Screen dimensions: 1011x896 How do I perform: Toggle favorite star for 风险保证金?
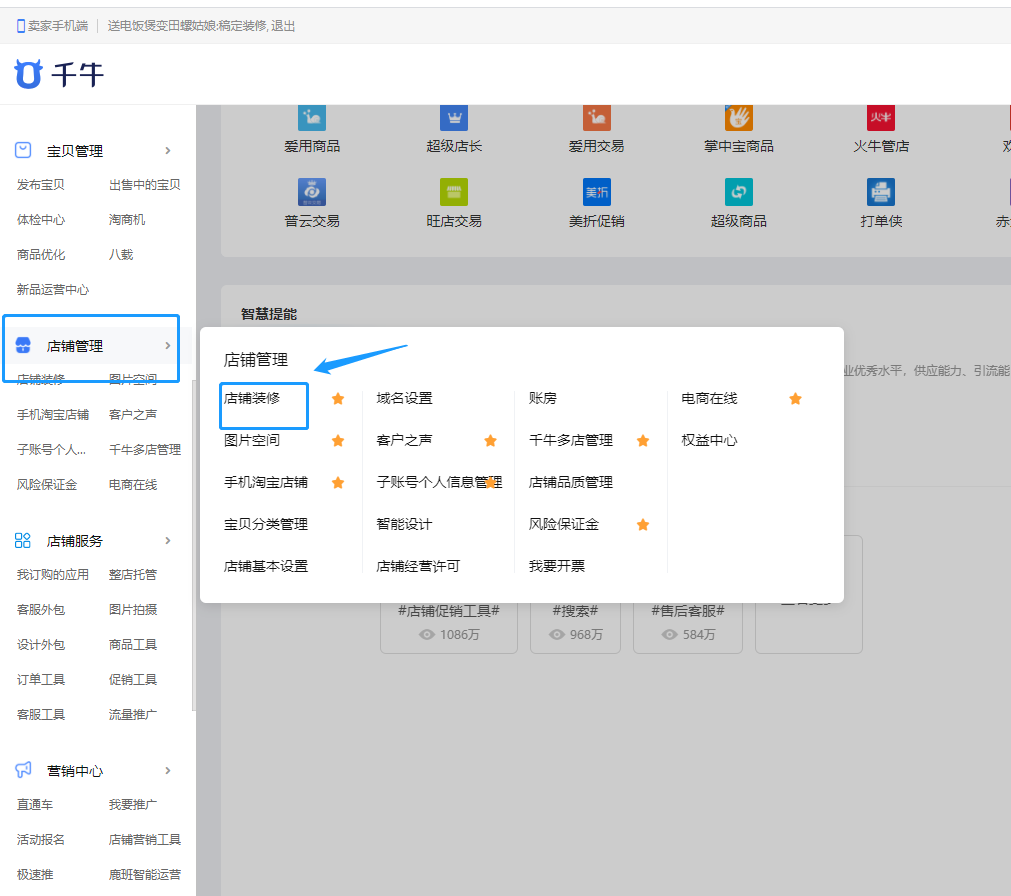[643, 525]
